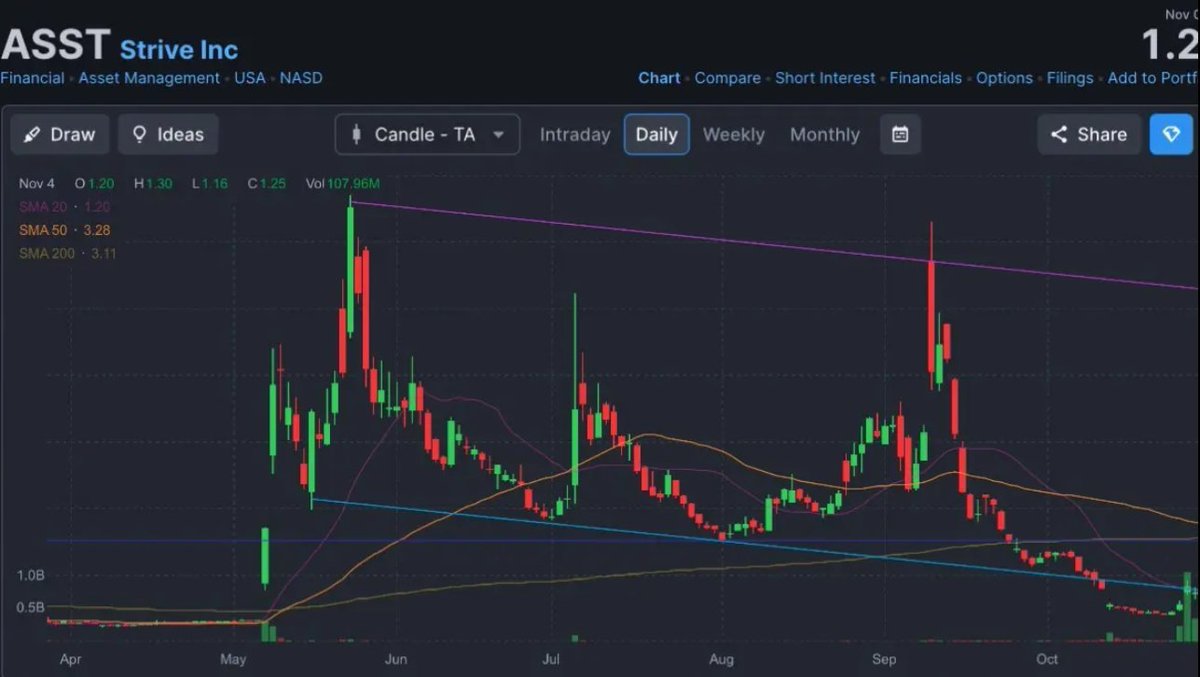Viewport: 1200px width, 677px height.
Task: Toggle SMA 20 indicator visibility
Action: 42,206
